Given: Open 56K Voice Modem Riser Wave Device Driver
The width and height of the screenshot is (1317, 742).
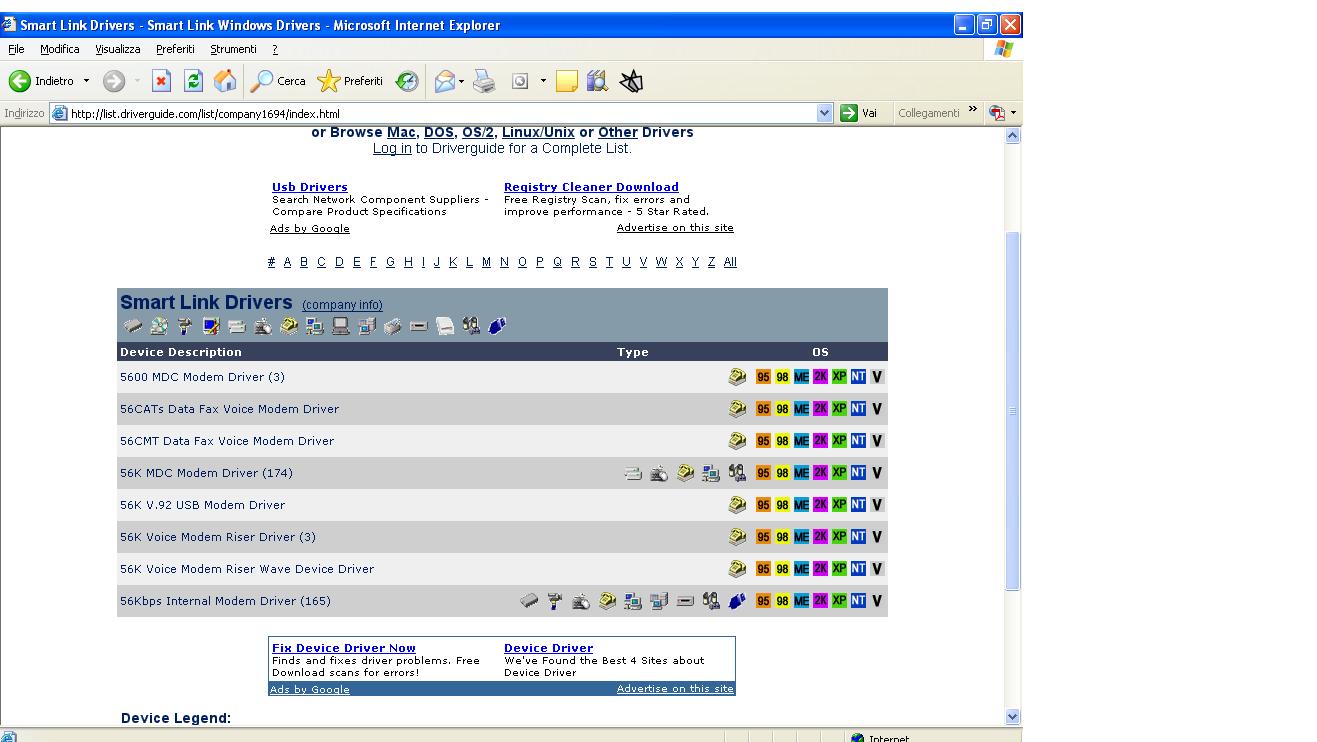Looking at the screenshot, I should [247, 569].
